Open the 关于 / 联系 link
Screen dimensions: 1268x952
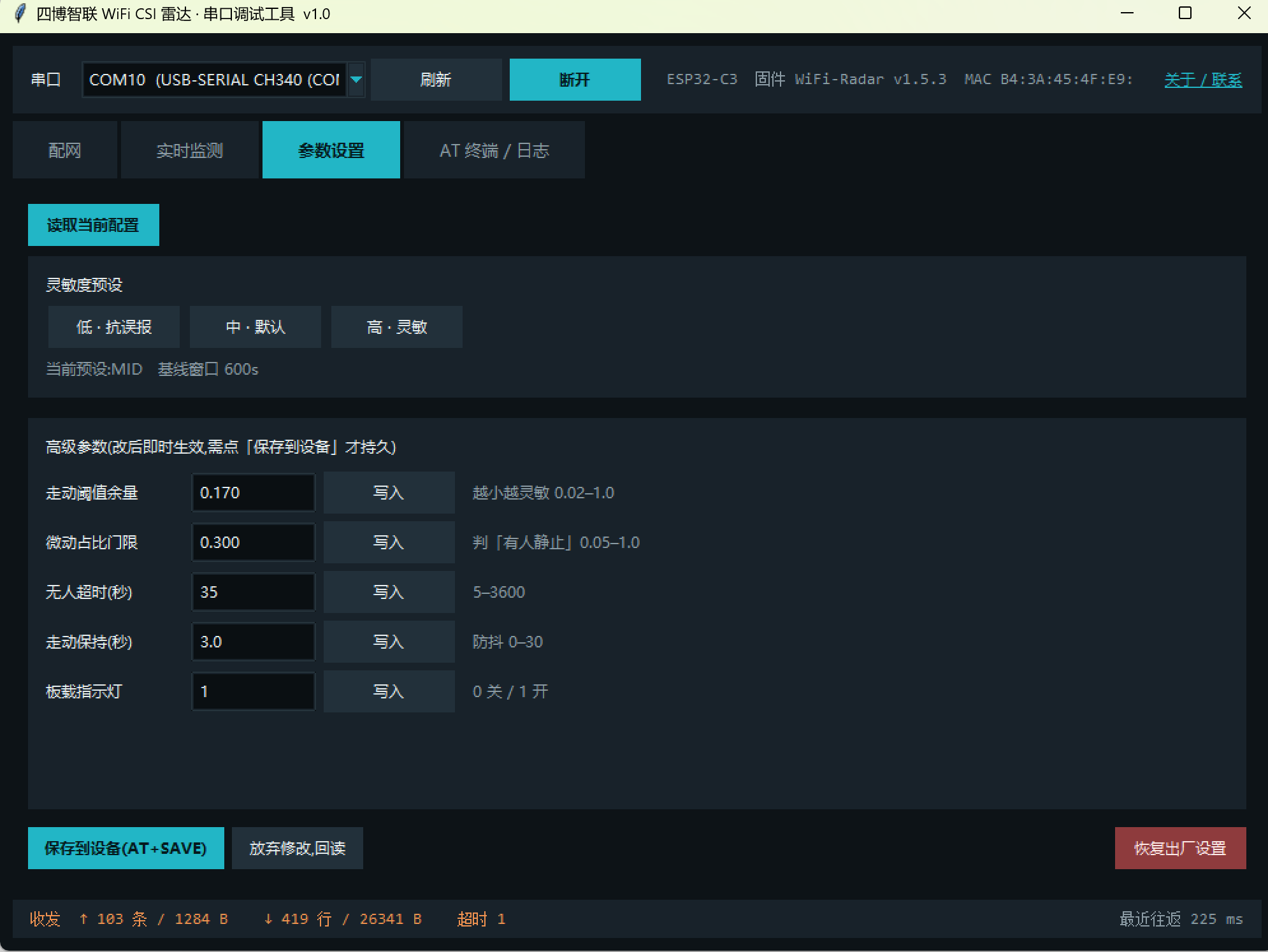[x=1203, y=80]
